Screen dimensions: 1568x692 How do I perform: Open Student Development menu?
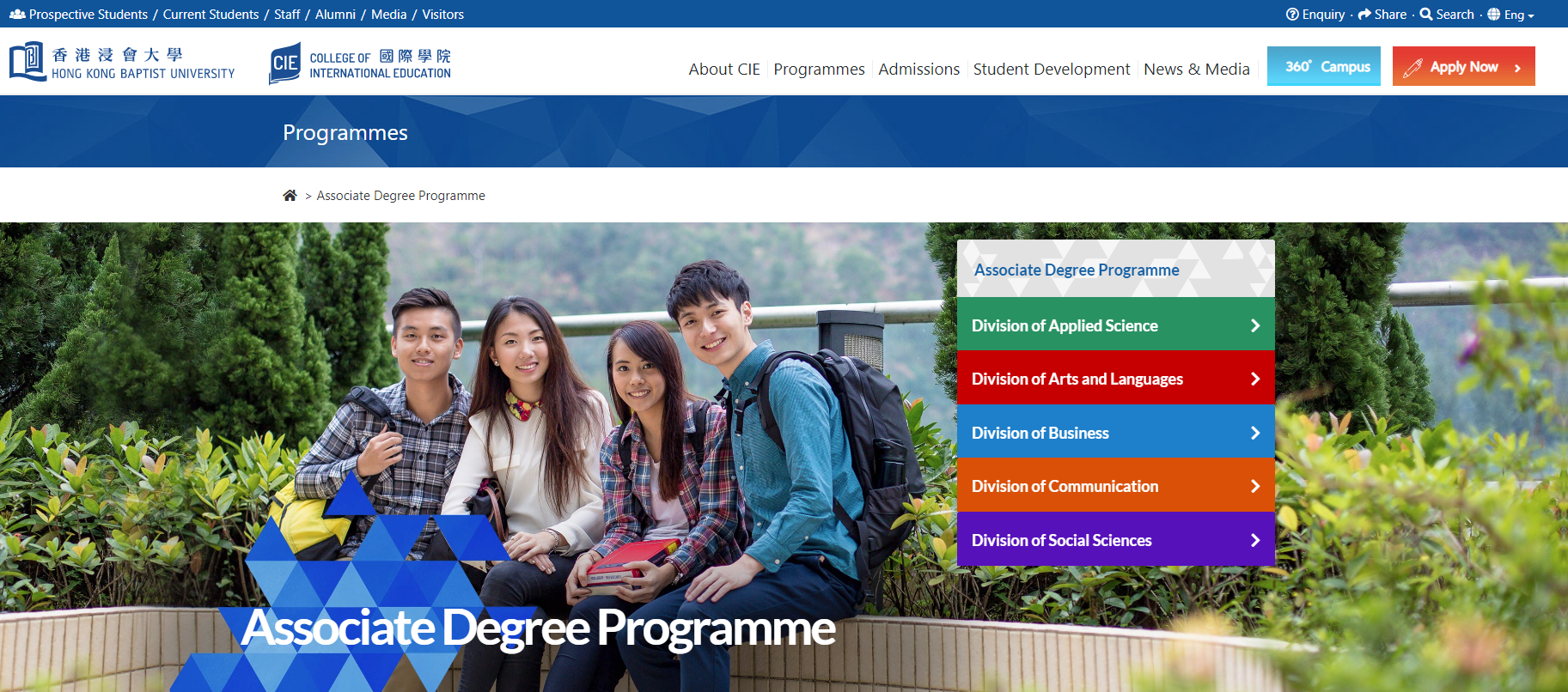pyautogui.click(x=1052, y=70)
